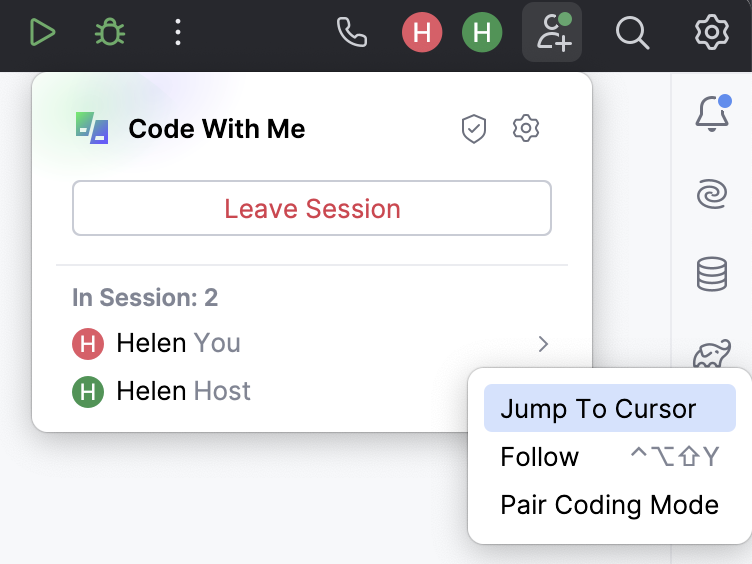Open the AI Assistant spiral icon
The image size is (752, 564).
pos(712,193)
